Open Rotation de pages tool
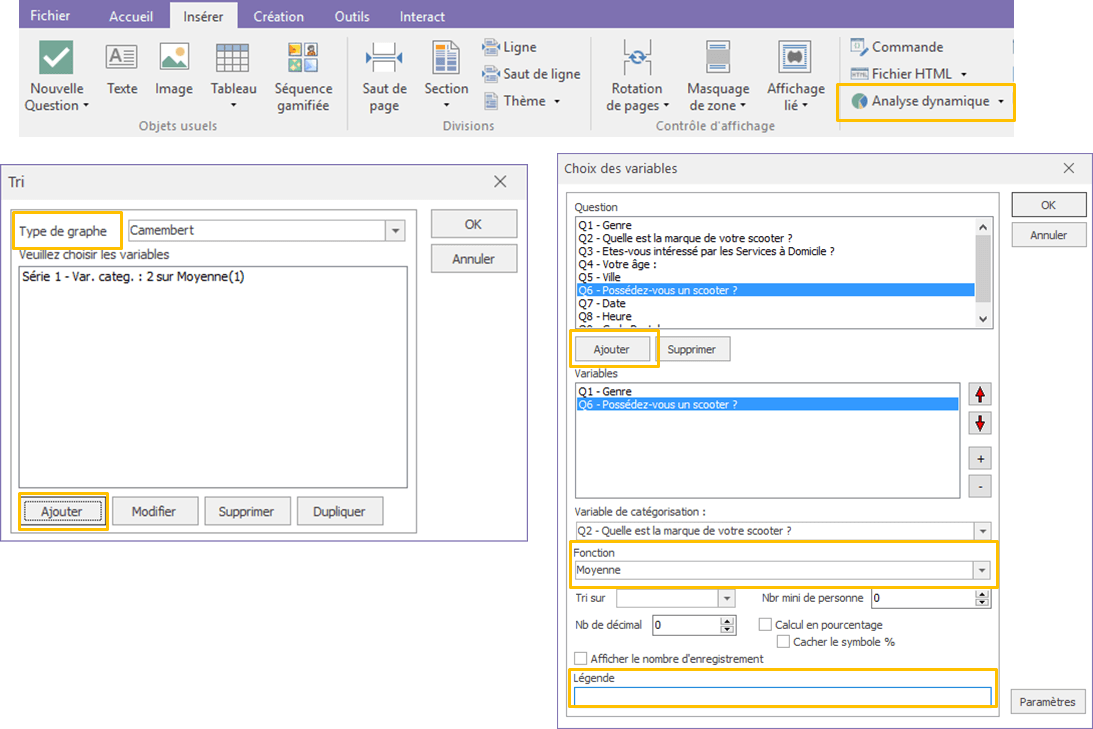Image resolution: width=1093 pixels, height=729 pixels. [637, 77]
